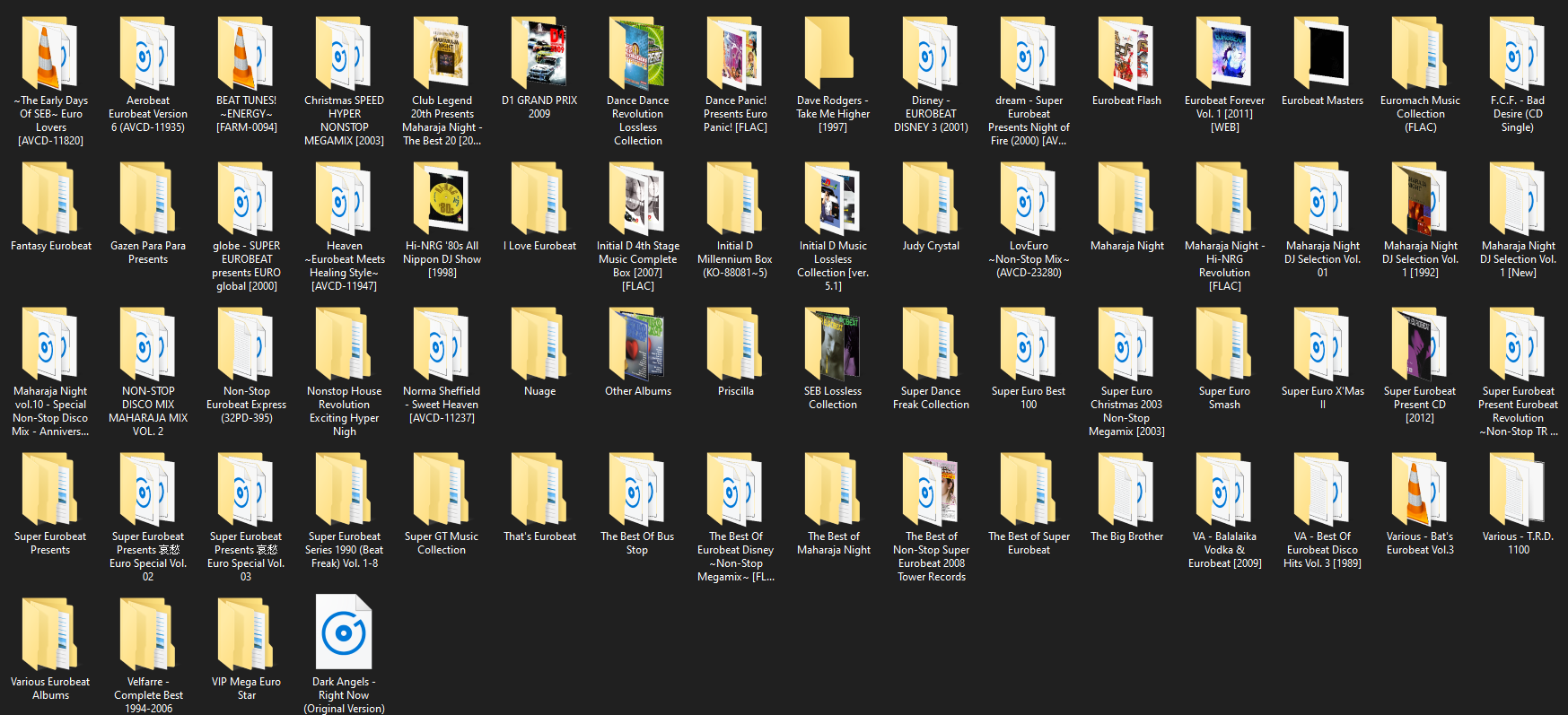Click the Dark Angels - Right Now audio file icon
This screenshot has height=715, width=1568.
tap(344, 633)
